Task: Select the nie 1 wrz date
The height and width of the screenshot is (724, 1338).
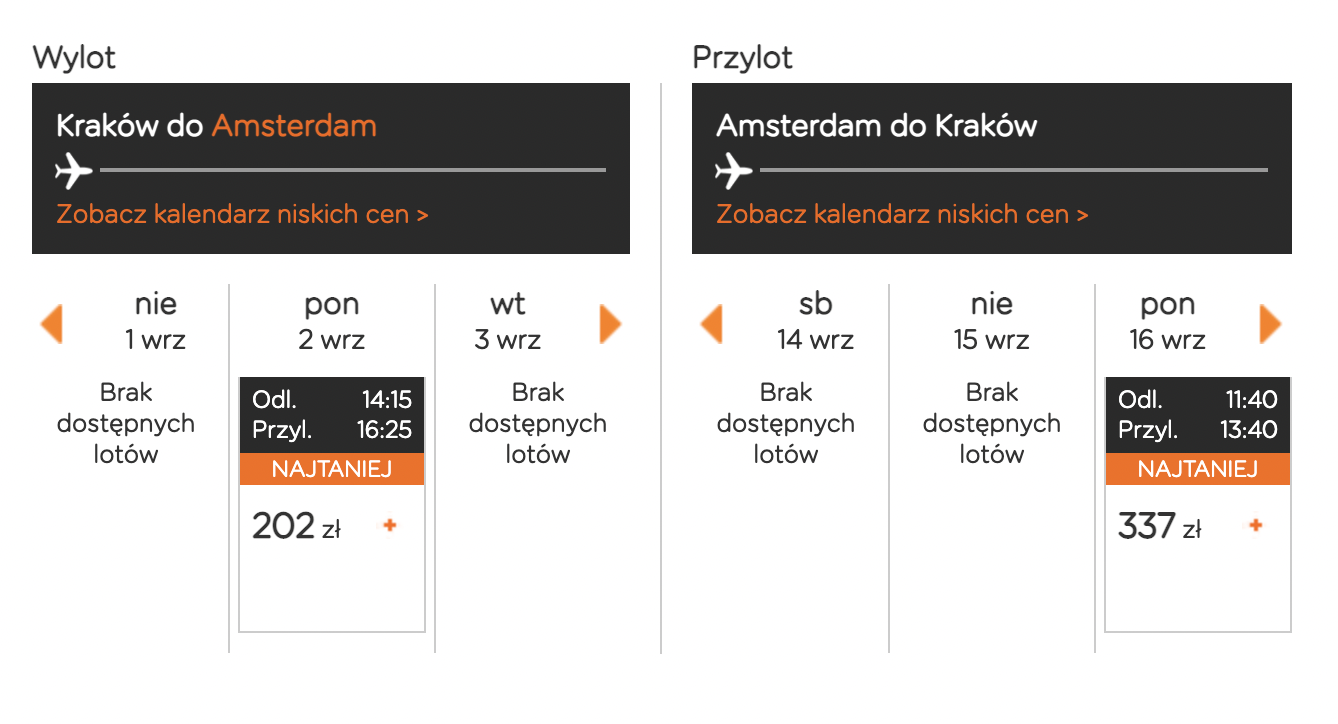Action: (x=155, y=321)
